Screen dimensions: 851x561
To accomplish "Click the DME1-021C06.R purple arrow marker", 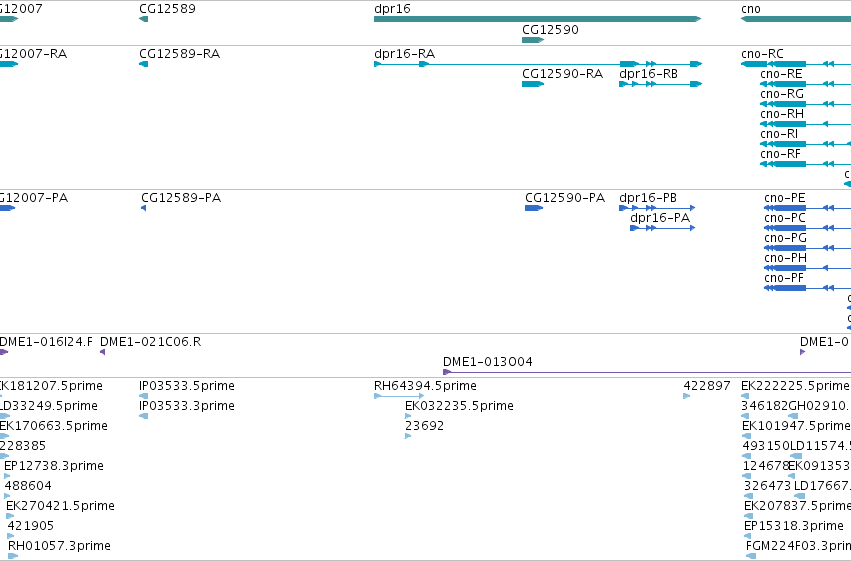I will (x=103, y=352).
